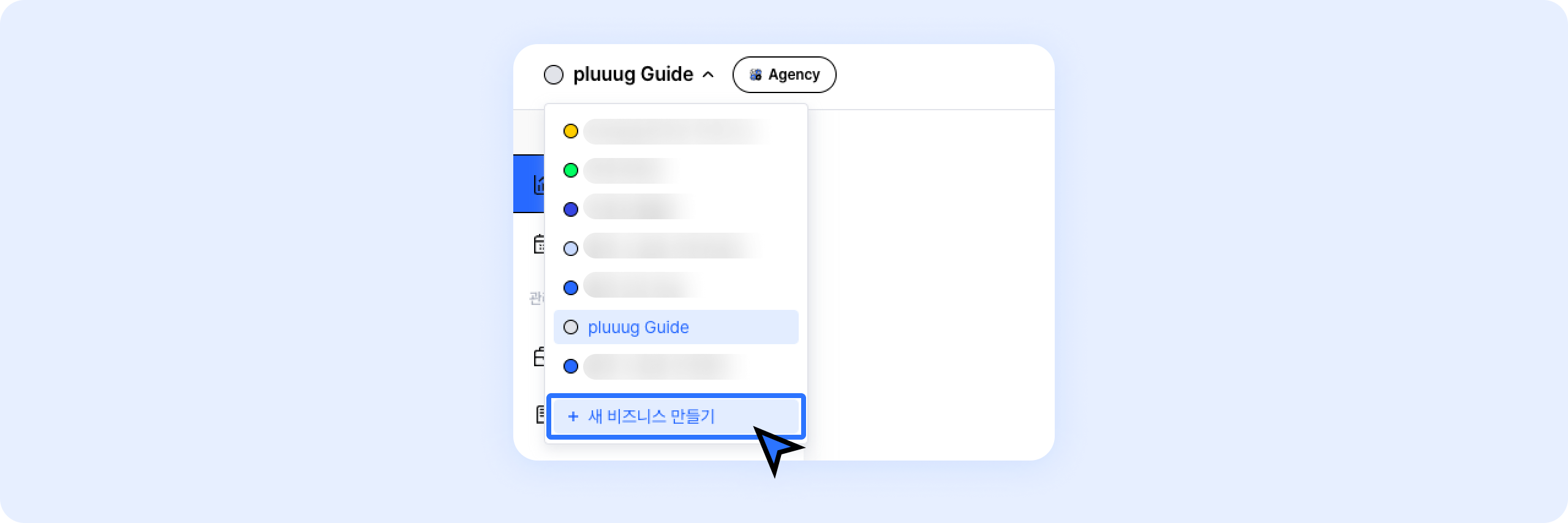The width and height of the screenshot is (1568, 523).
Task: Select the business with dark indigo dot
Action: [x=637, y=209]
